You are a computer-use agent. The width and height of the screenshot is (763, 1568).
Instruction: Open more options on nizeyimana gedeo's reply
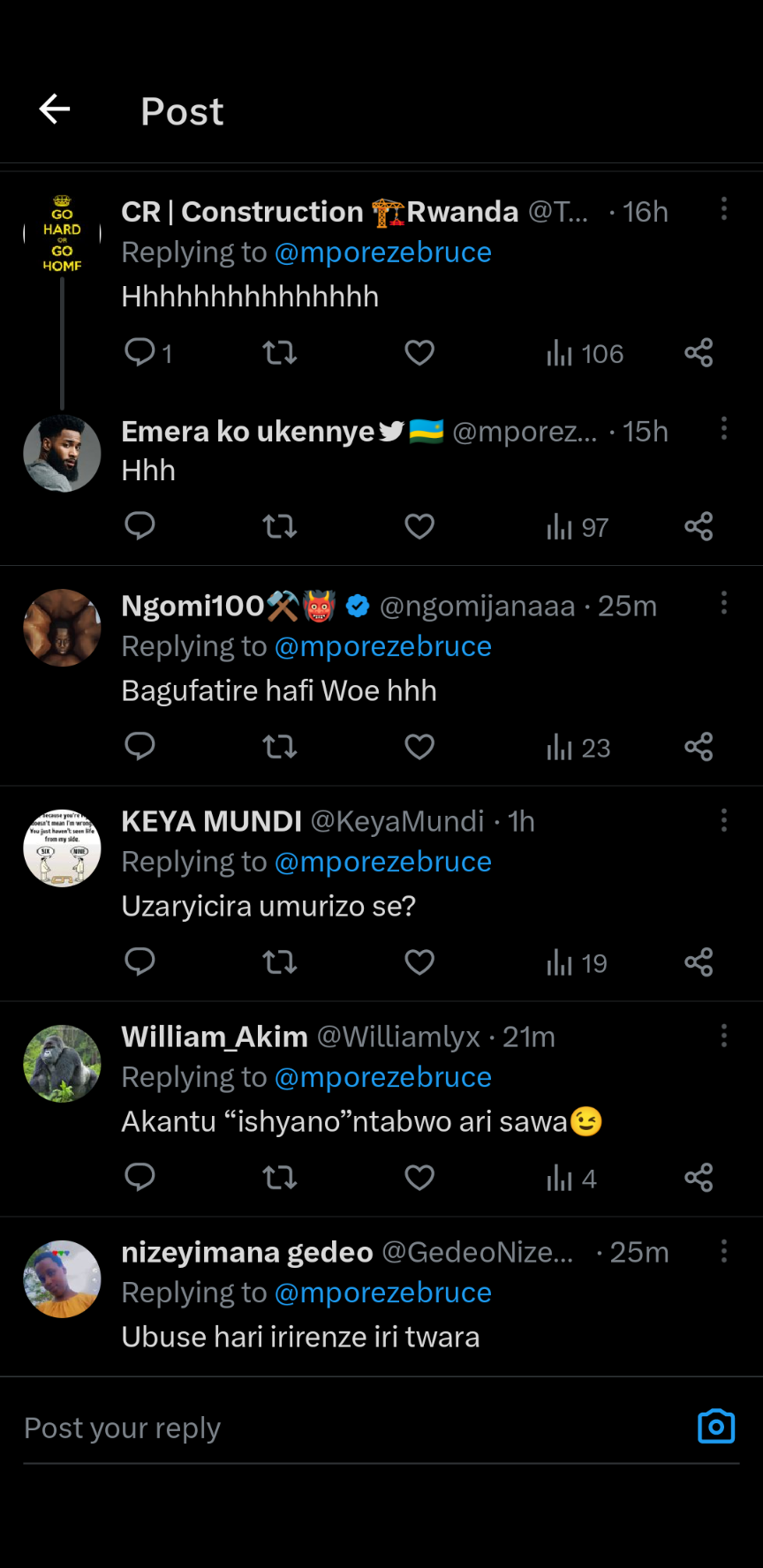724,1251
